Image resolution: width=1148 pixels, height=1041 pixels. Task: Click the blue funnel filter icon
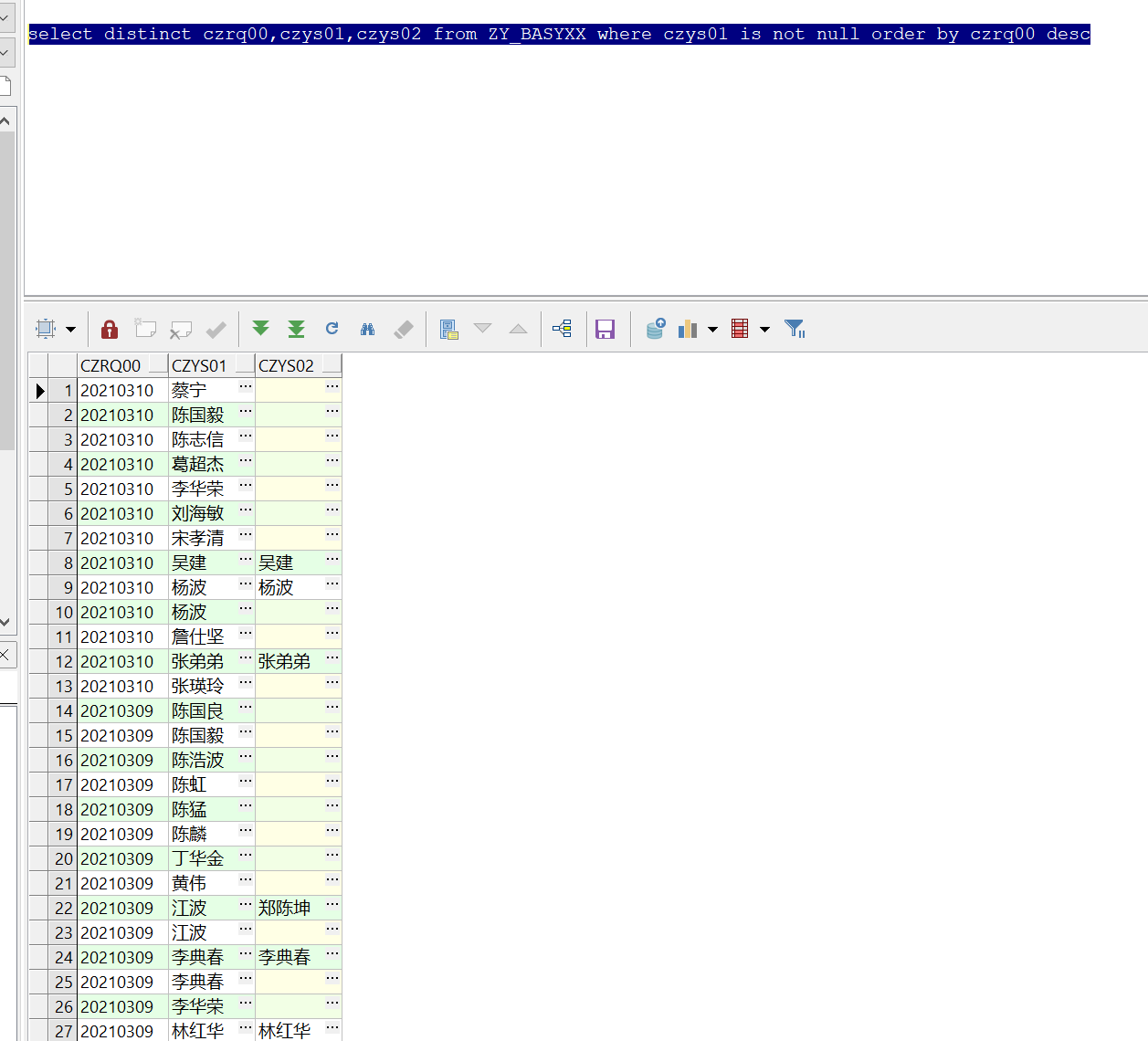tap(795, 329)
